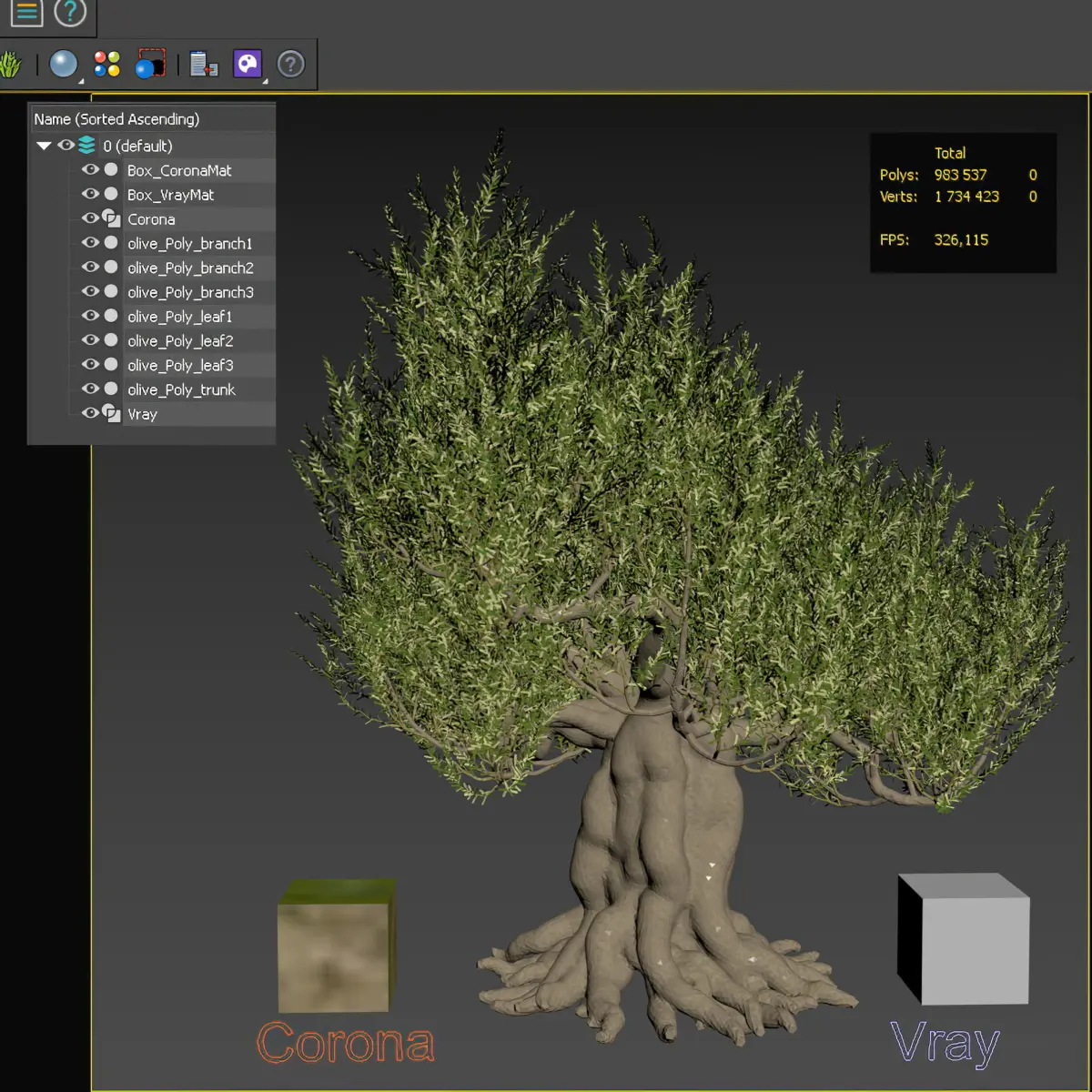Toggle visibility of layer 0 (default)
The width and height of the screenshot is (1092, 1092).
66,145
